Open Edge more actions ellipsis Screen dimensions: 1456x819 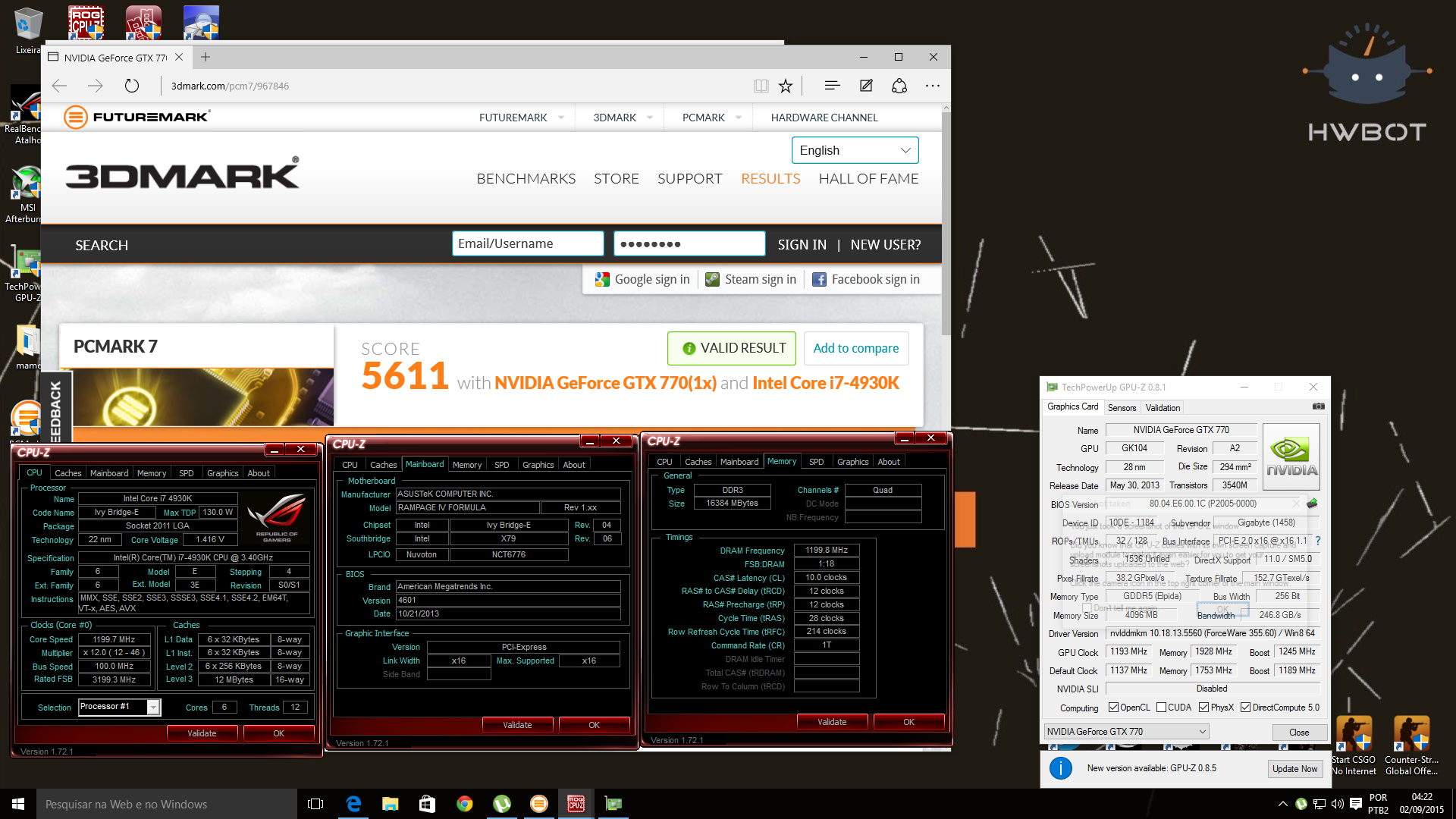coord(933,86)
